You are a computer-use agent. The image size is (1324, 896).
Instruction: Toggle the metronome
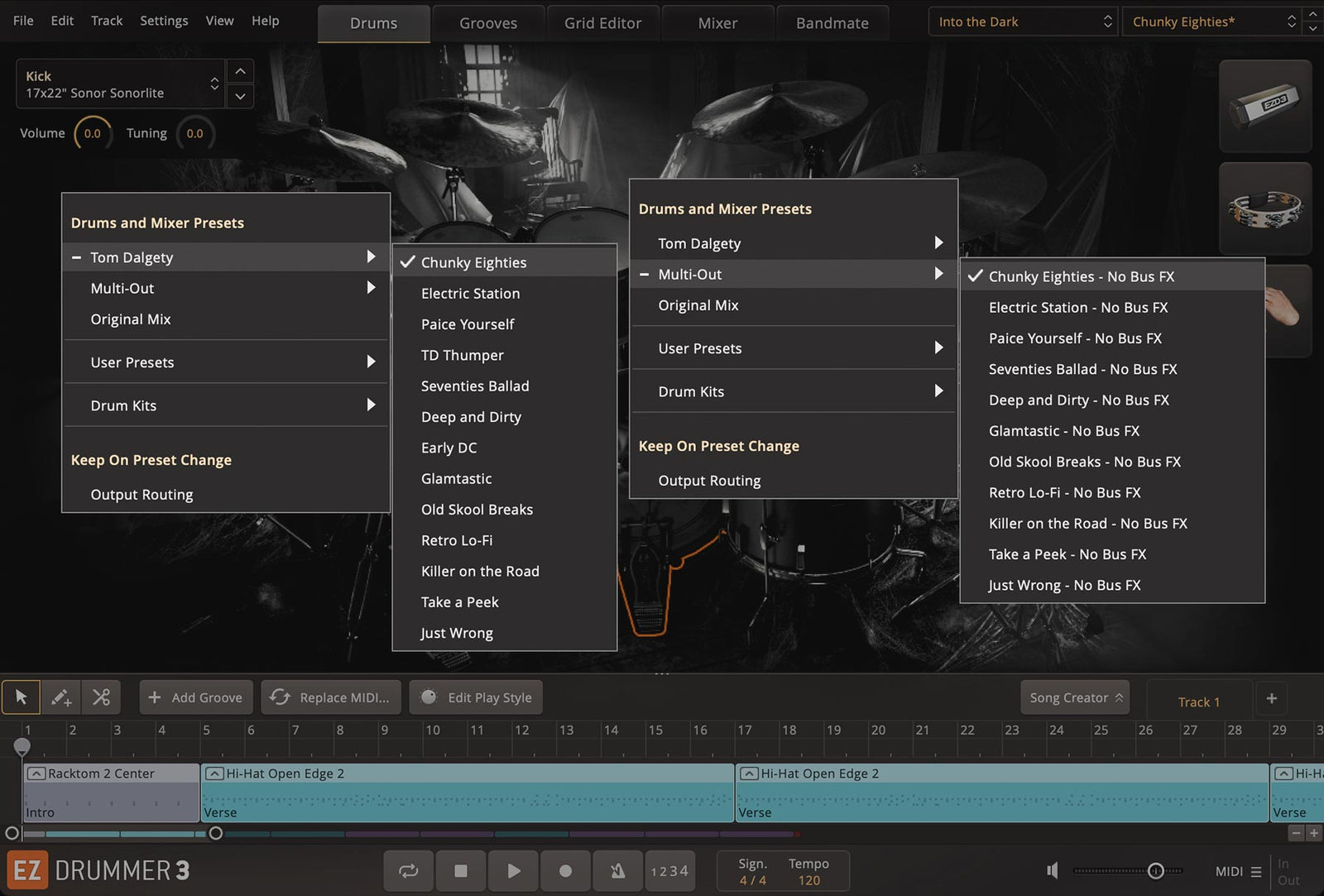[617, 870]
